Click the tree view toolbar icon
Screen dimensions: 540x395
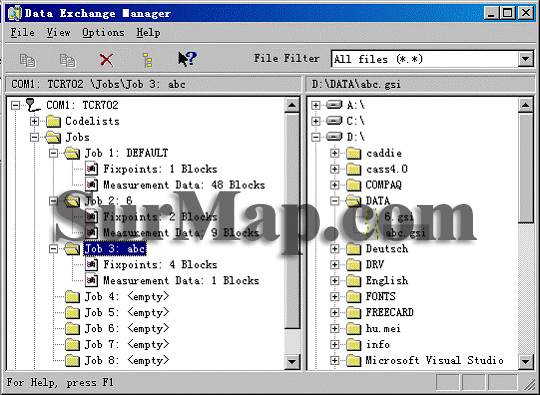[147, 60]
